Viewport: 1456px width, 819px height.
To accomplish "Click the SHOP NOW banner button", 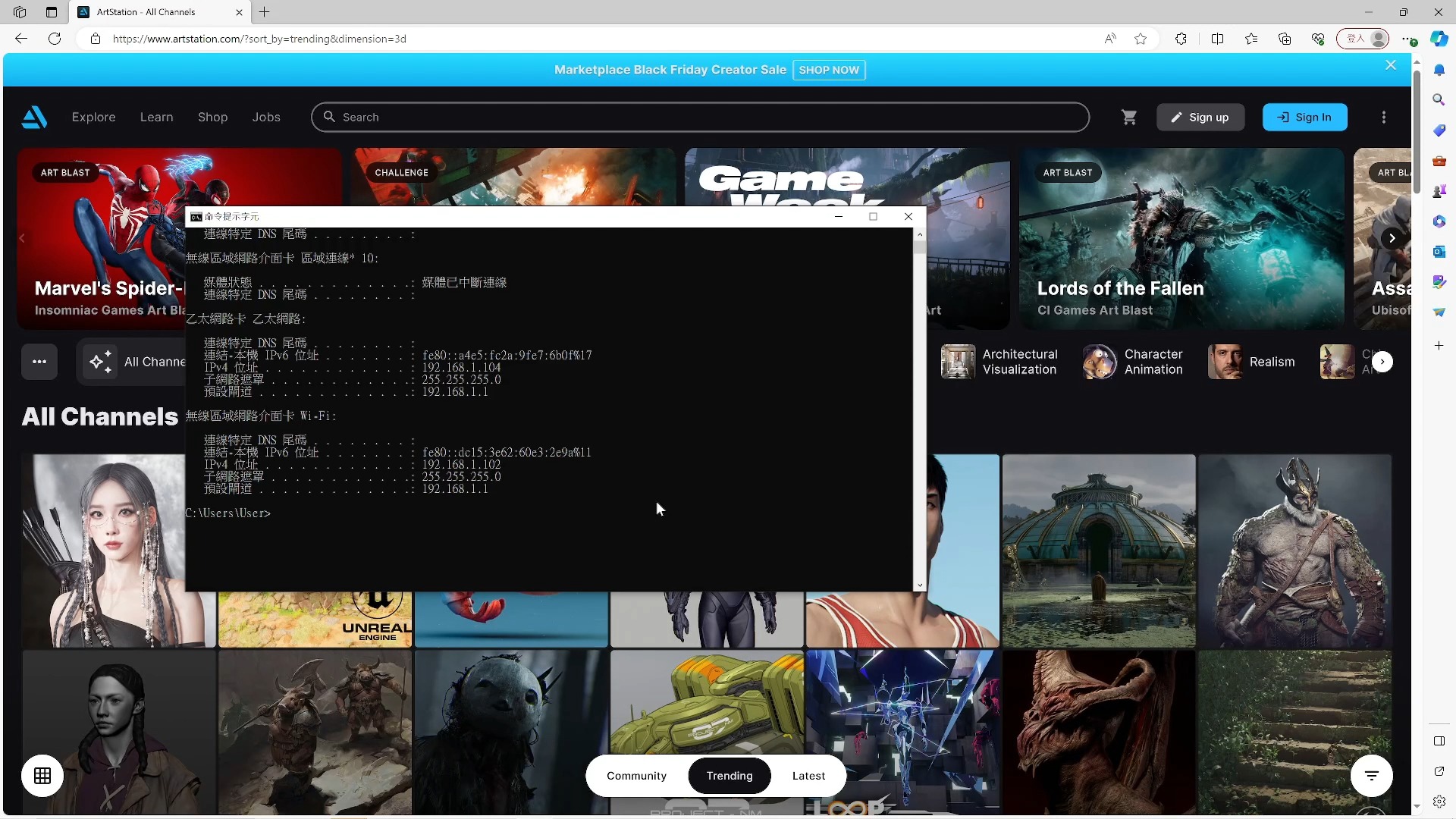I will pyautogui.click(x=829, y=70).
